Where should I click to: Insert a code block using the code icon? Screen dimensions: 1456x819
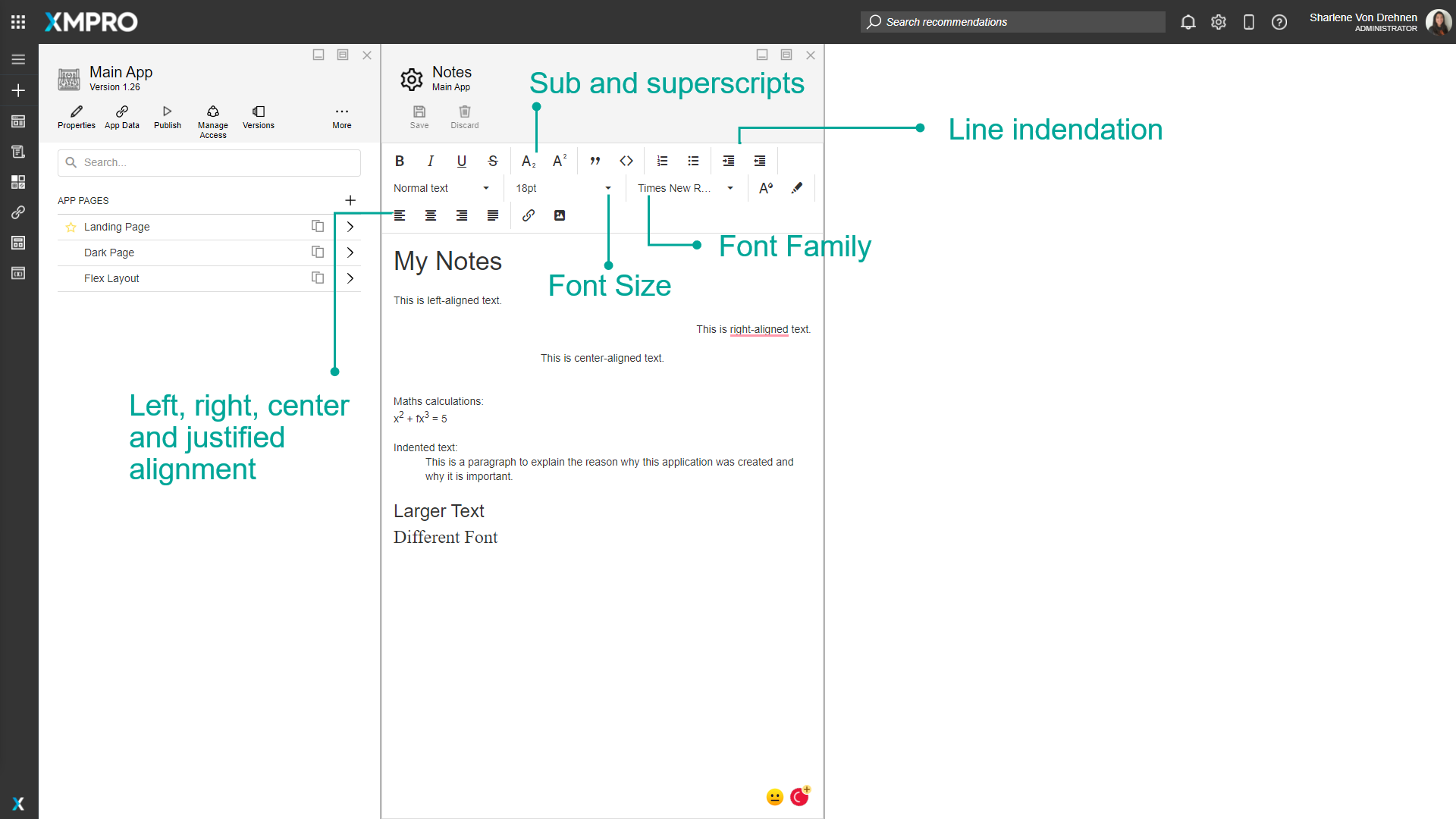(626, 161)
